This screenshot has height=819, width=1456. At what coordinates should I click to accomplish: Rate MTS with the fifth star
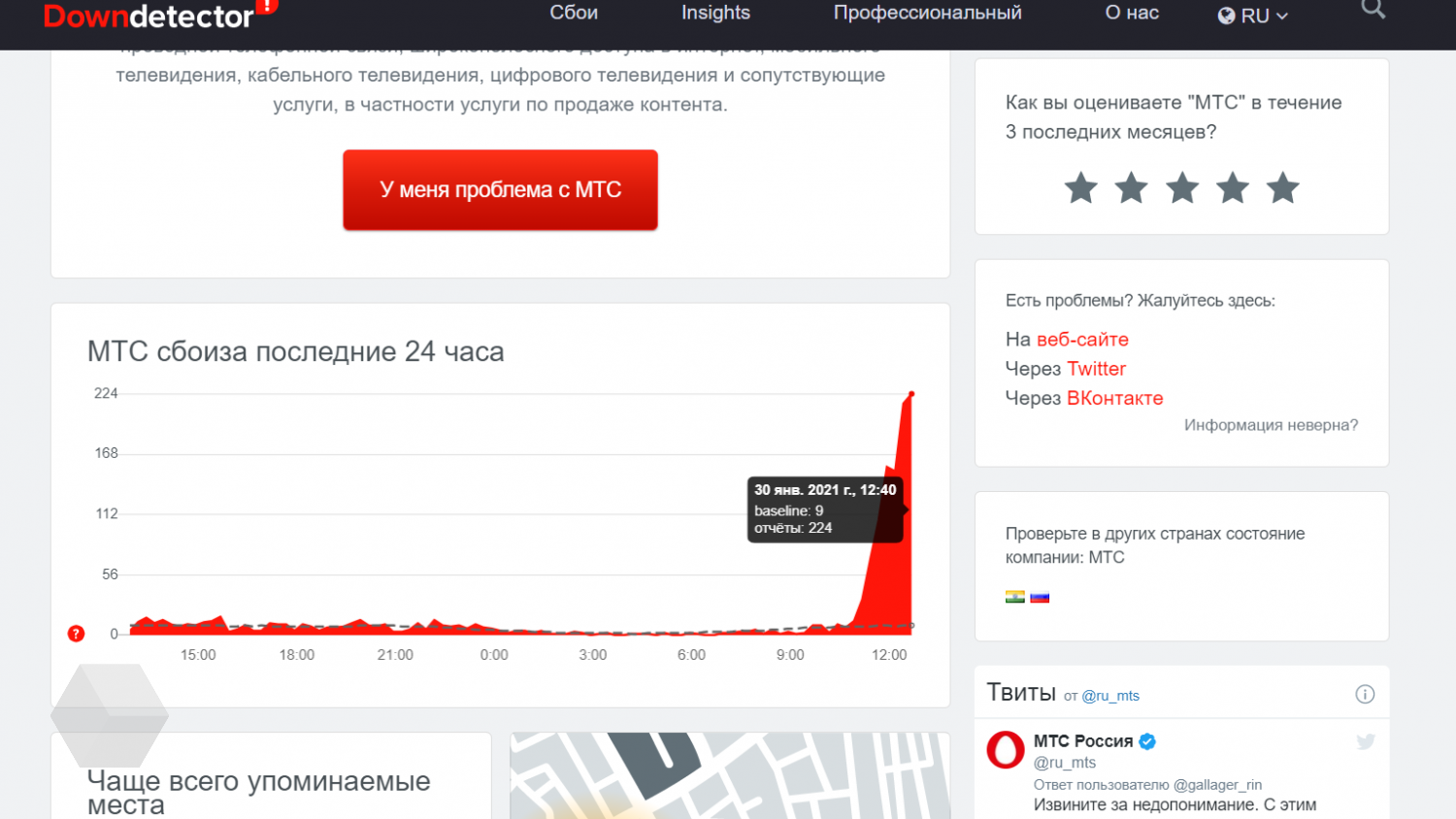pos(1283,187)
